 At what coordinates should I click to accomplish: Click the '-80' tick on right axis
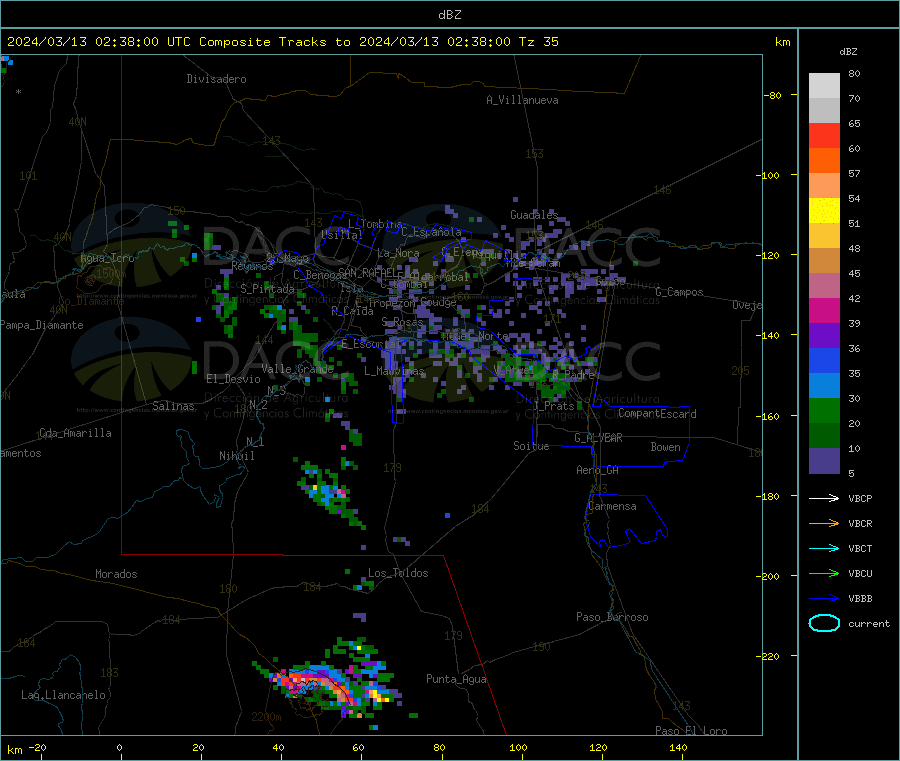click(772, 95)
